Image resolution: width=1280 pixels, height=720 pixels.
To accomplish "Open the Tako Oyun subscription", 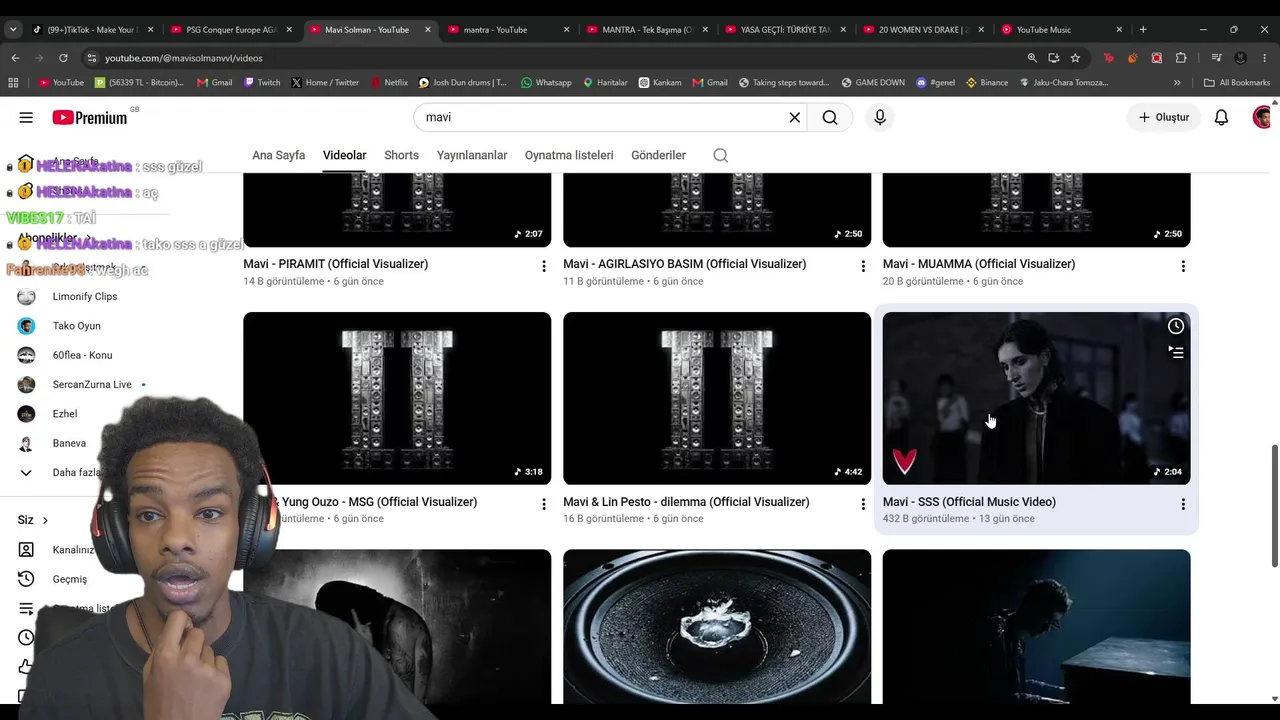I will pyautogui.click(x=76, y=326).
